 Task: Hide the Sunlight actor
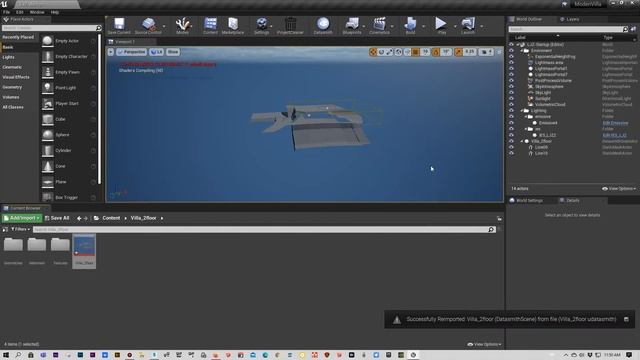click(511, 98)
